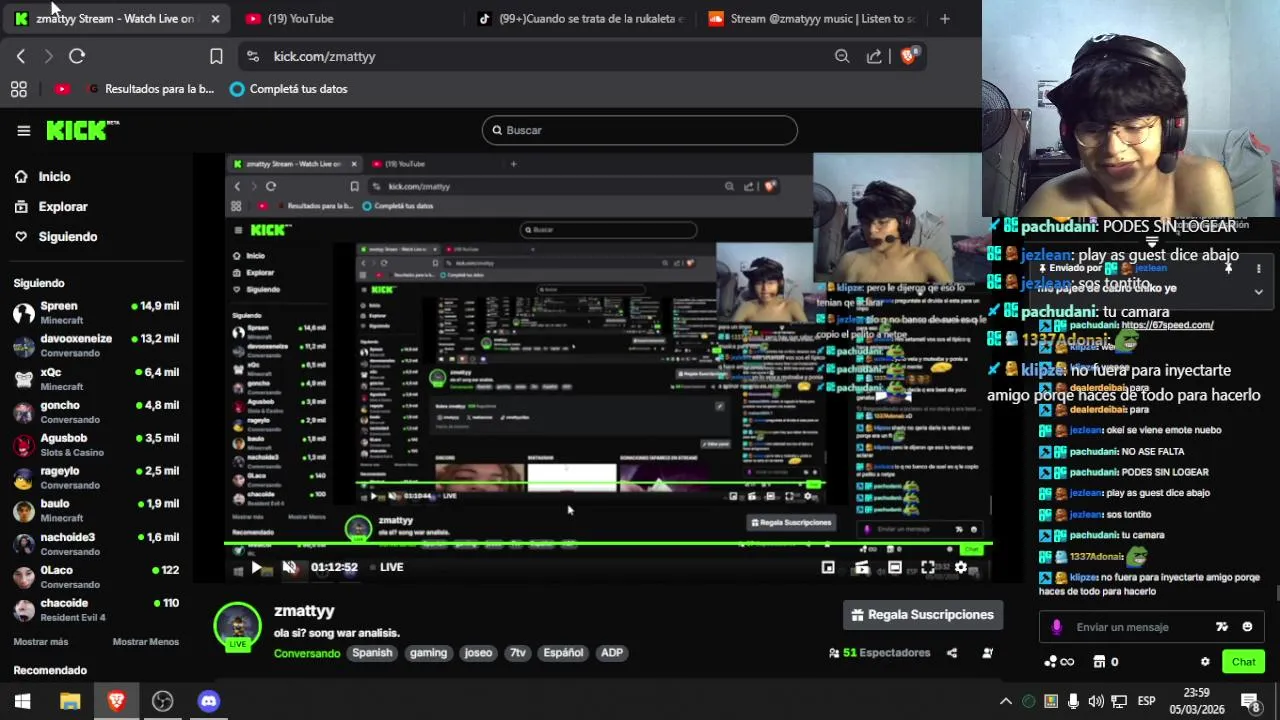Click zmattyy's live avatar
The width and height of the screenshot is (1280, 720).
click(238, 626)
